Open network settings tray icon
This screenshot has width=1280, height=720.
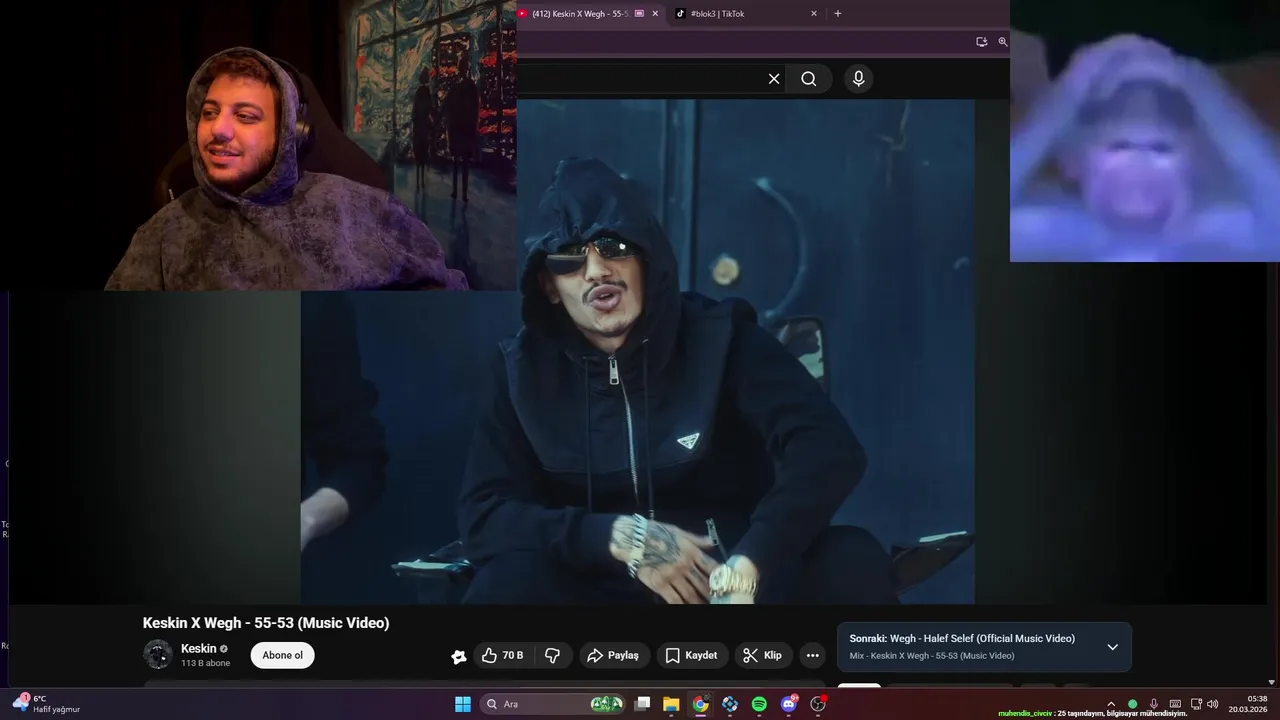click(1196, 704)
